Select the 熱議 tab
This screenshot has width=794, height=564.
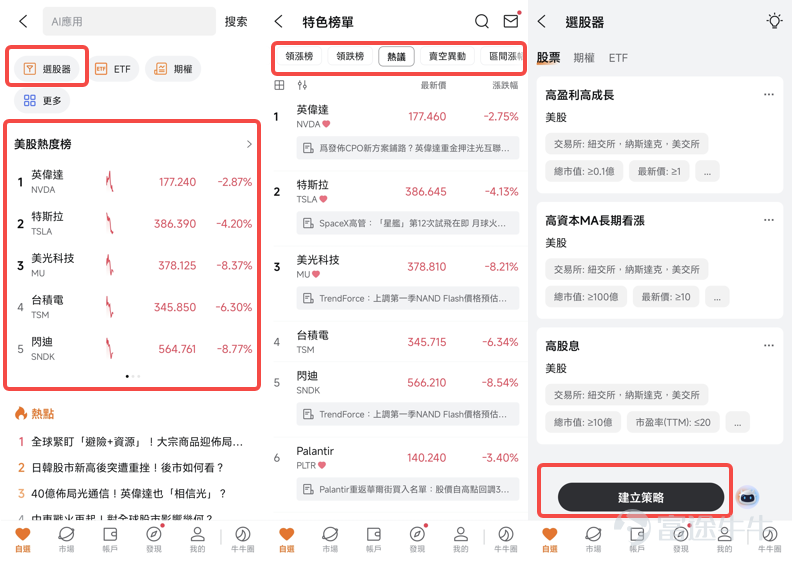click(x=396, y=57)
